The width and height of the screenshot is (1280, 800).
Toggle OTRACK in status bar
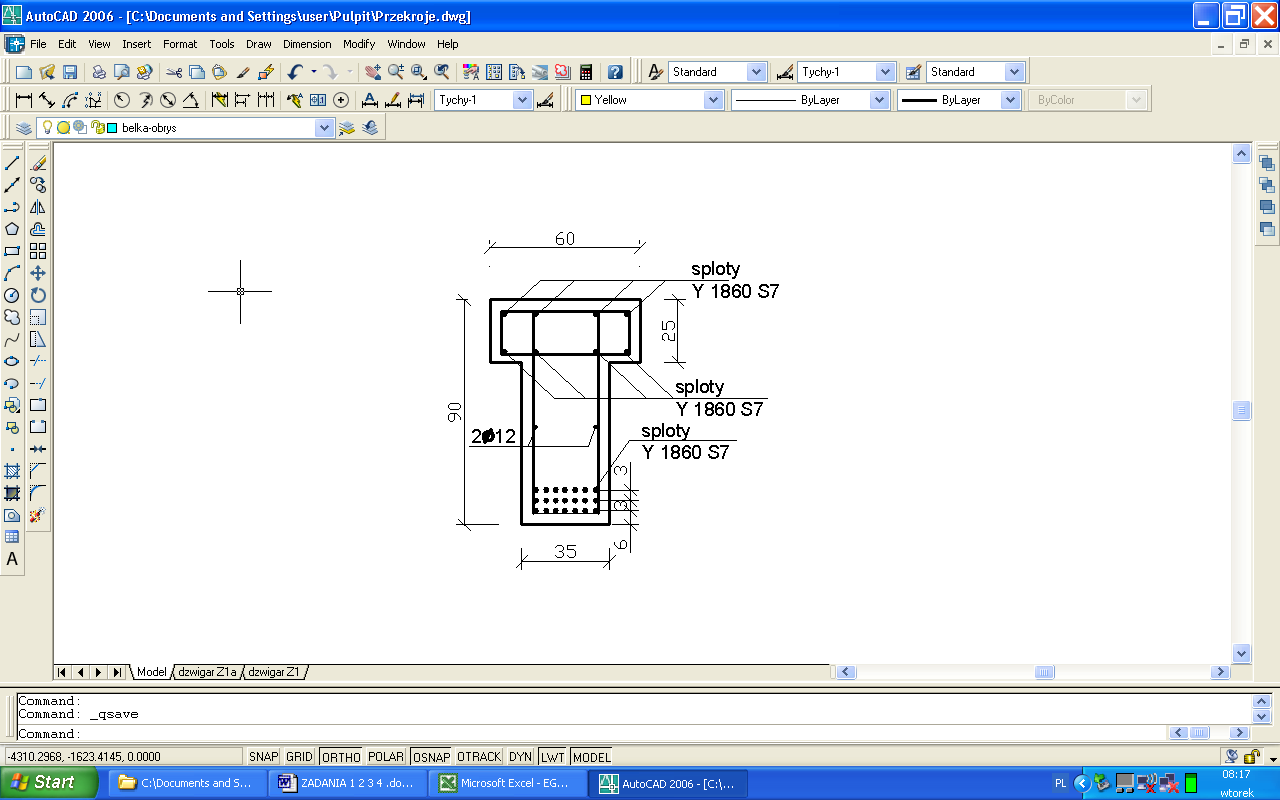(479, 757)
